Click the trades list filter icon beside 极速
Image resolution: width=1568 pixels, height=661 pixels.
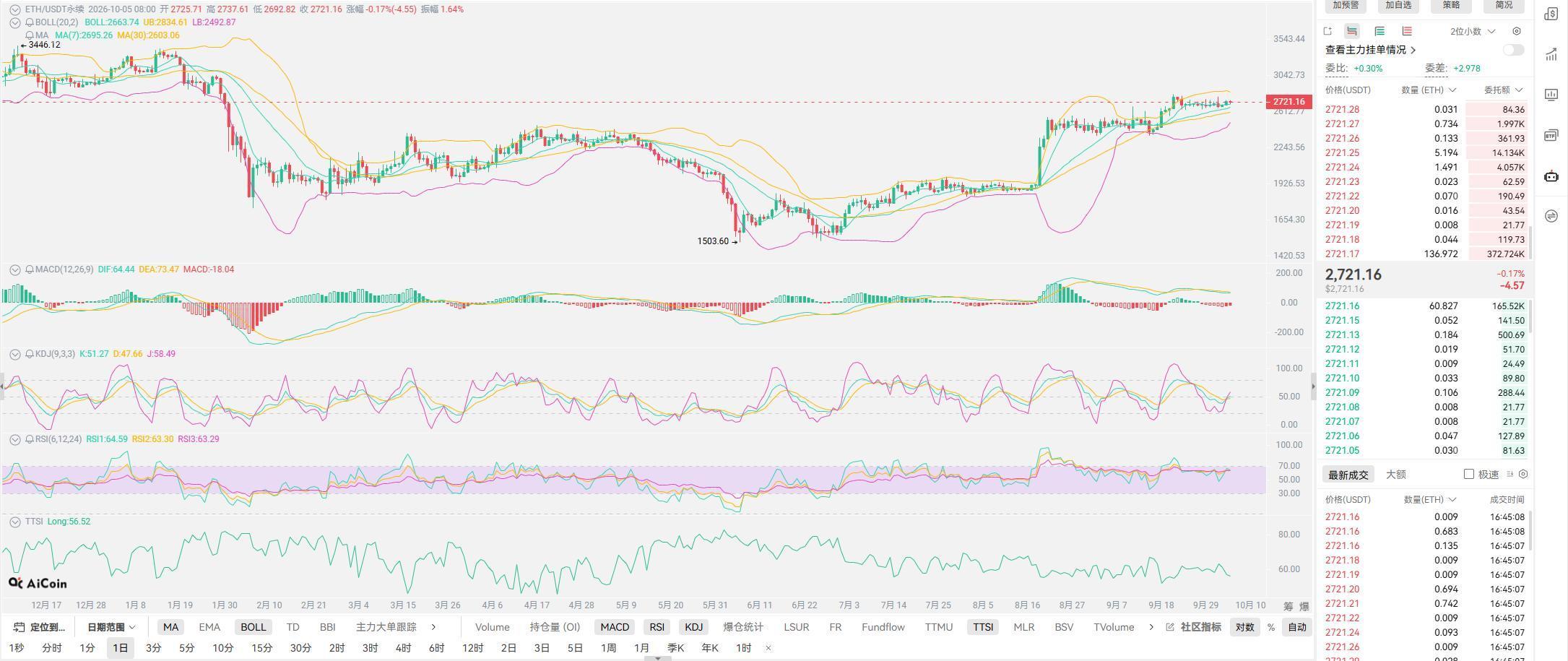pyautogui.click(x=1509, y=474)
